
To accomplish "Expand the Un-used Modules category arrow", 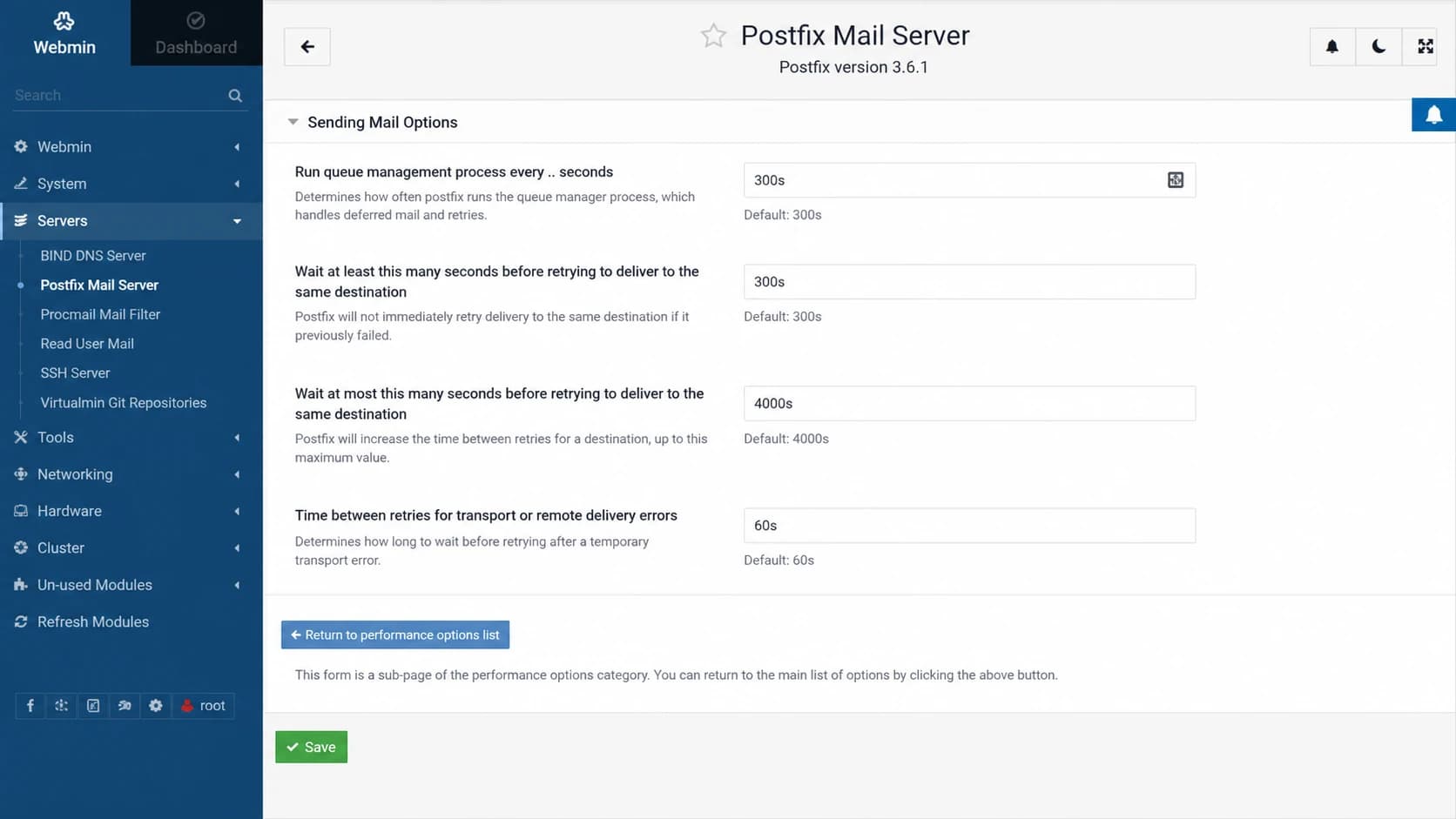I will (237, 585).
